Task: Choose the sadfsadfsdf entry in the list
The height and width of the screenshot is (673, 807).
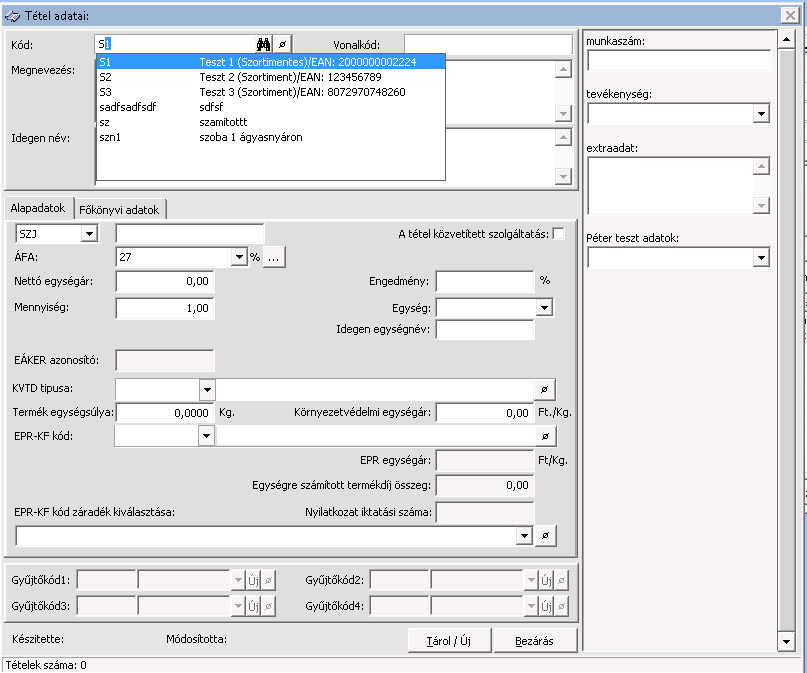Action: tap(271, 107)
